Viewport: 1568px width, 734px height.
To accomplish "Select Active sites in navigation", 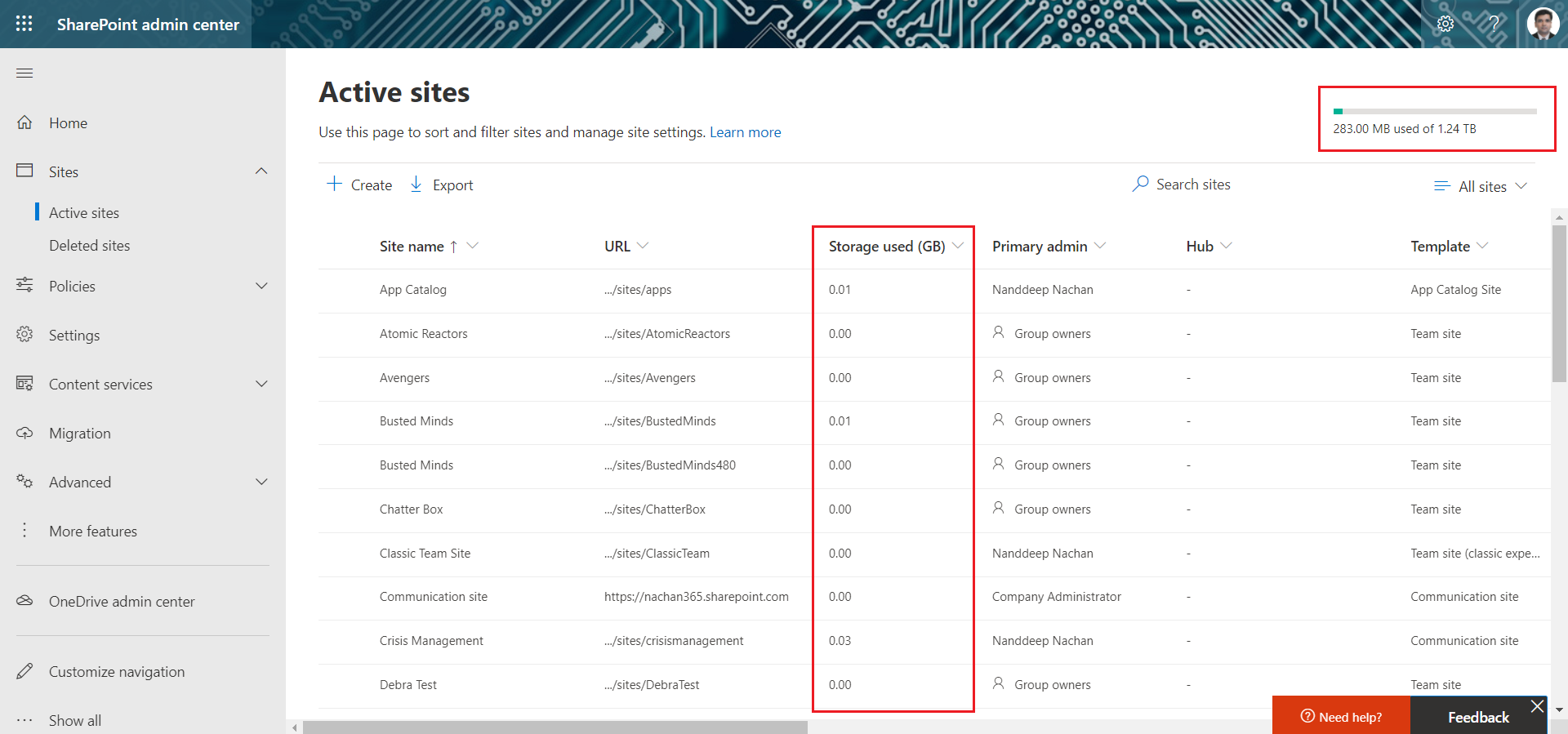I will (84, 213).
